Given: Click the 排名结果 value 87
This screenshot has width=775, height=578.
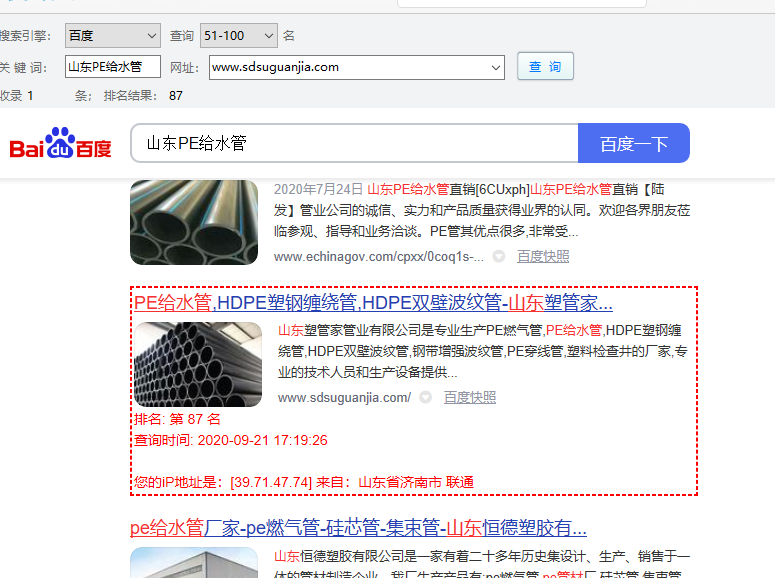Looking at the screenshot, I should tap(175, 95).
